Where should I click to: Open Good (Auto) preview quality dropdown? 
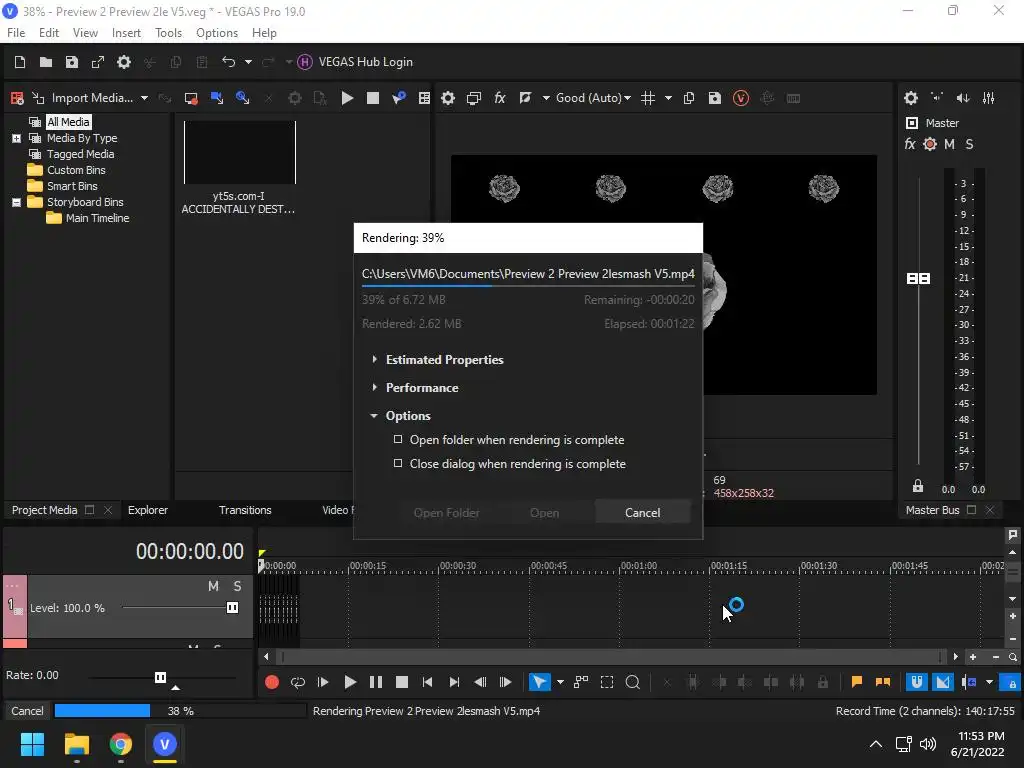(x=593, y=98)
